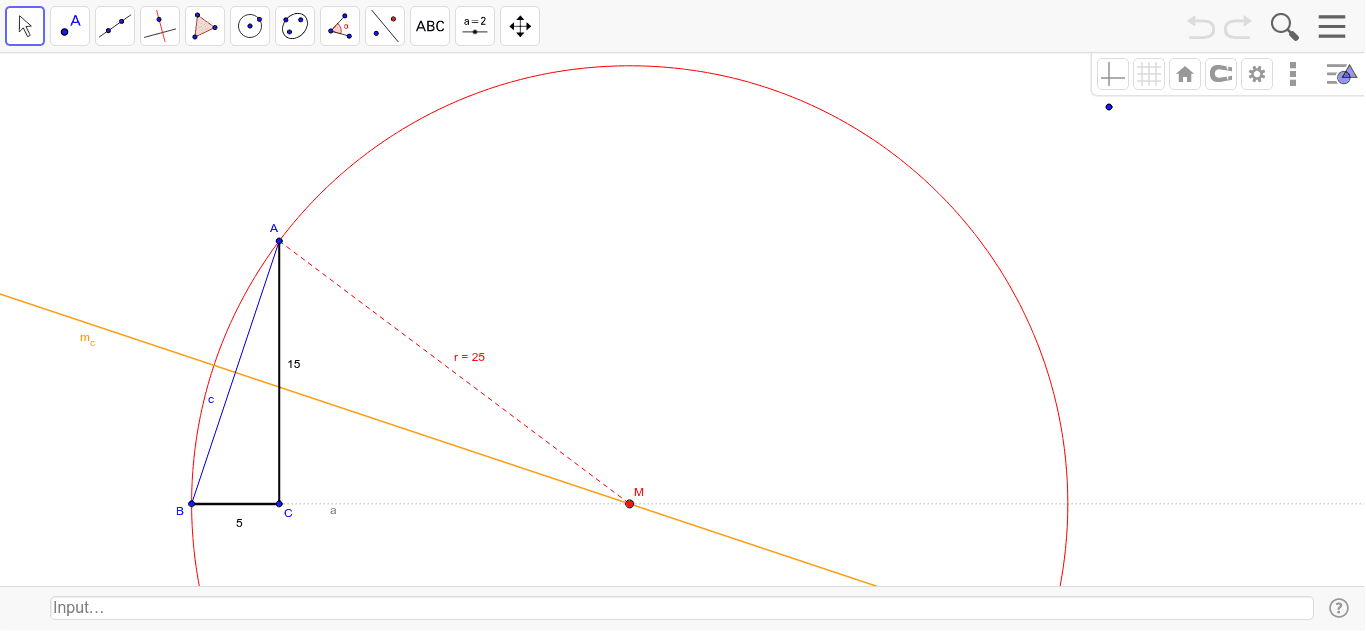Click the orange line label m_c

[x=88, y=338]
